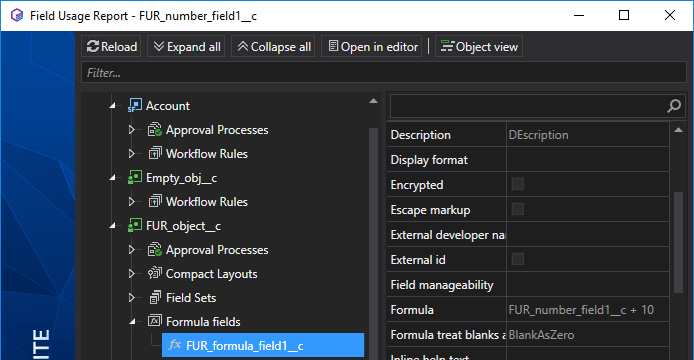Click Workflow Rules icon under Empty_obj__c
The width and height of the screenshot is (694, 360).
154,201
